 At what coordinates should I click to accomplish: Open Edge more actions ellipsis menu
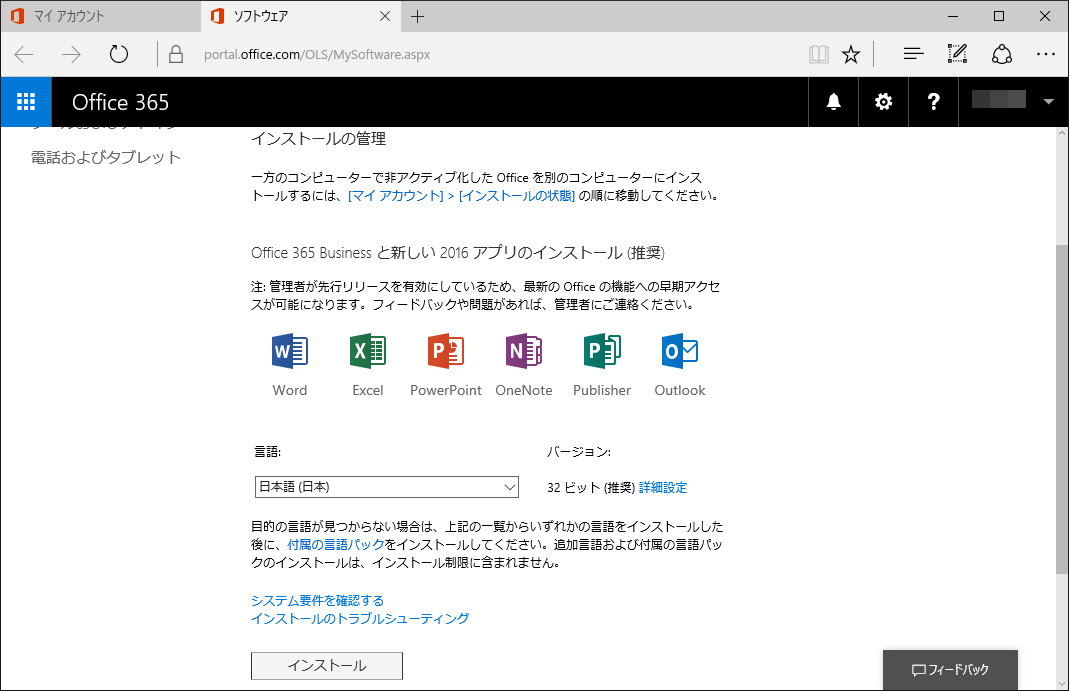(x=1045, y=54)
